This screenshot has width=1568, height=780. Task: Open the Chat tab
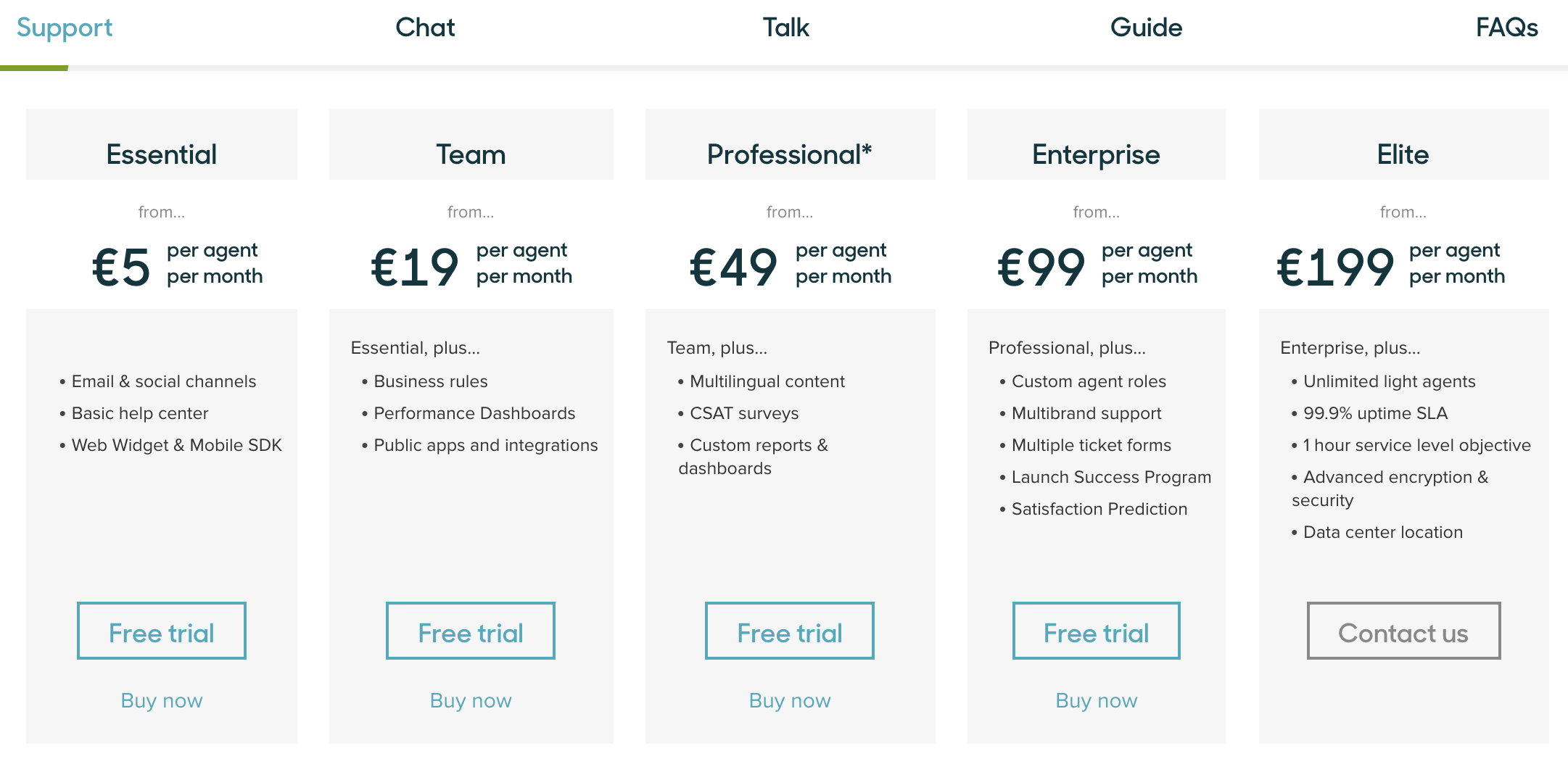425,28
